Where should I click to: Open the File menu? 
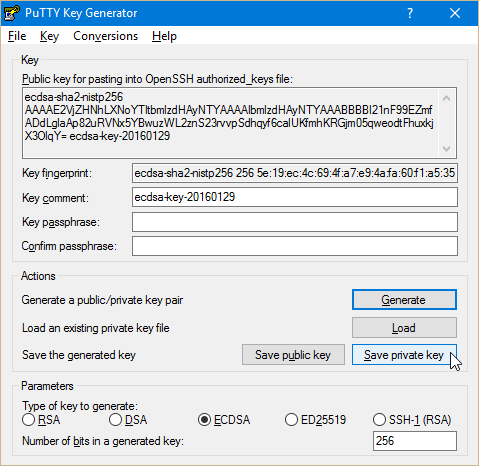pyautogui.click(x=17, y=36)
